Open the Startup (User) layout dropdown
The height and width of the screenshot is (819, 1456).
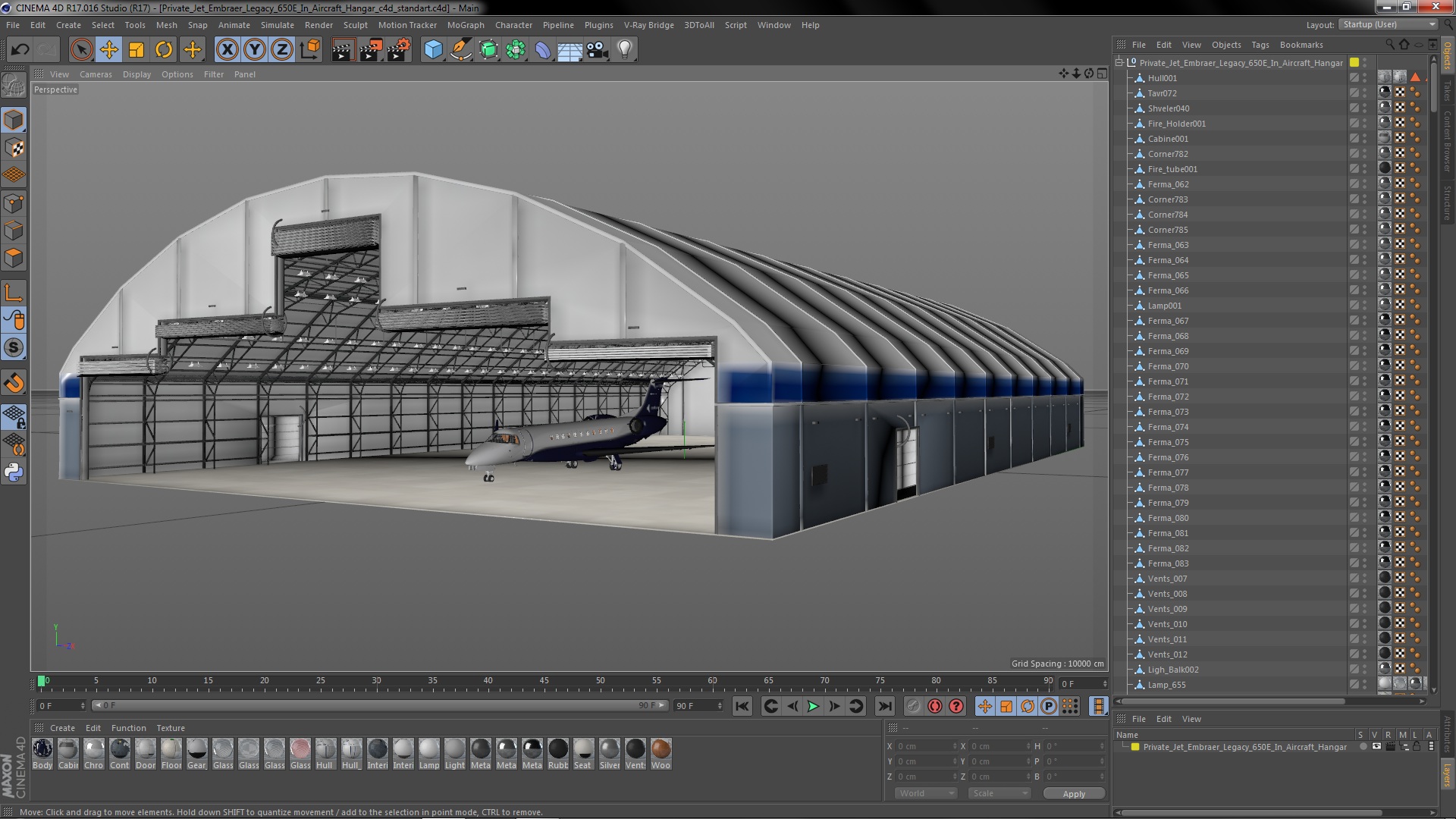1388,24
